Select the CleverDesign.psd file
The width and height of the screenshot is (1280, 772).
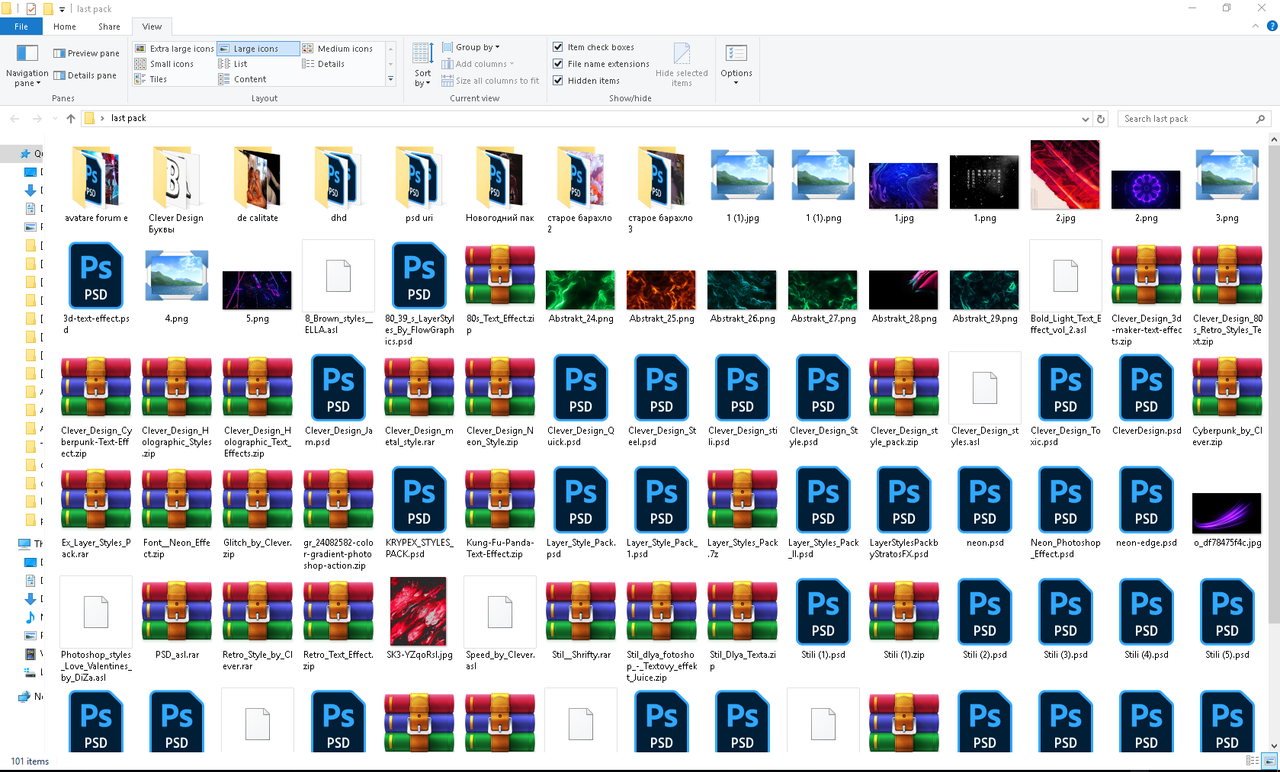pos(1146,397)
